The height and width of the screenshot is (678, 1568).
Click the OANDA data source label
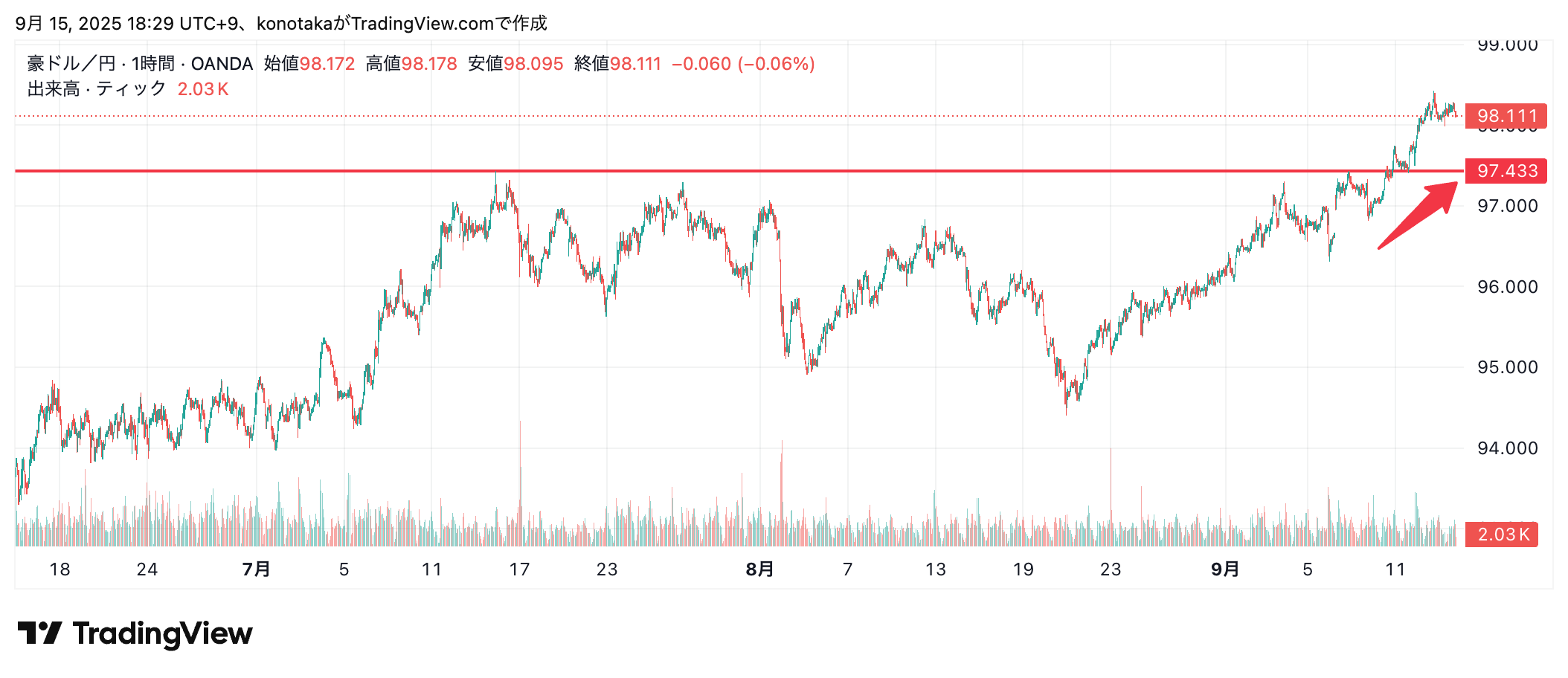coord(222,64)
